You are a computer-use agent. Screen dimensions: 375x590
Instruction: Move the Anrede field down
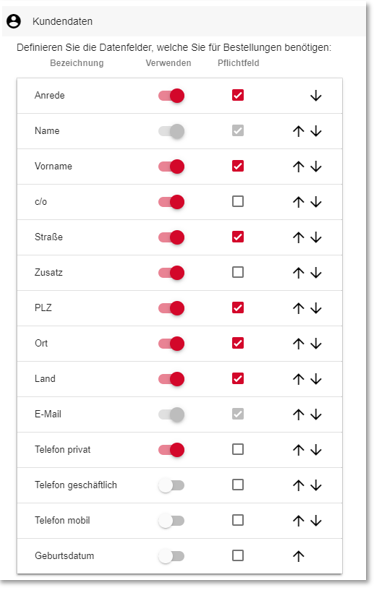316,96
